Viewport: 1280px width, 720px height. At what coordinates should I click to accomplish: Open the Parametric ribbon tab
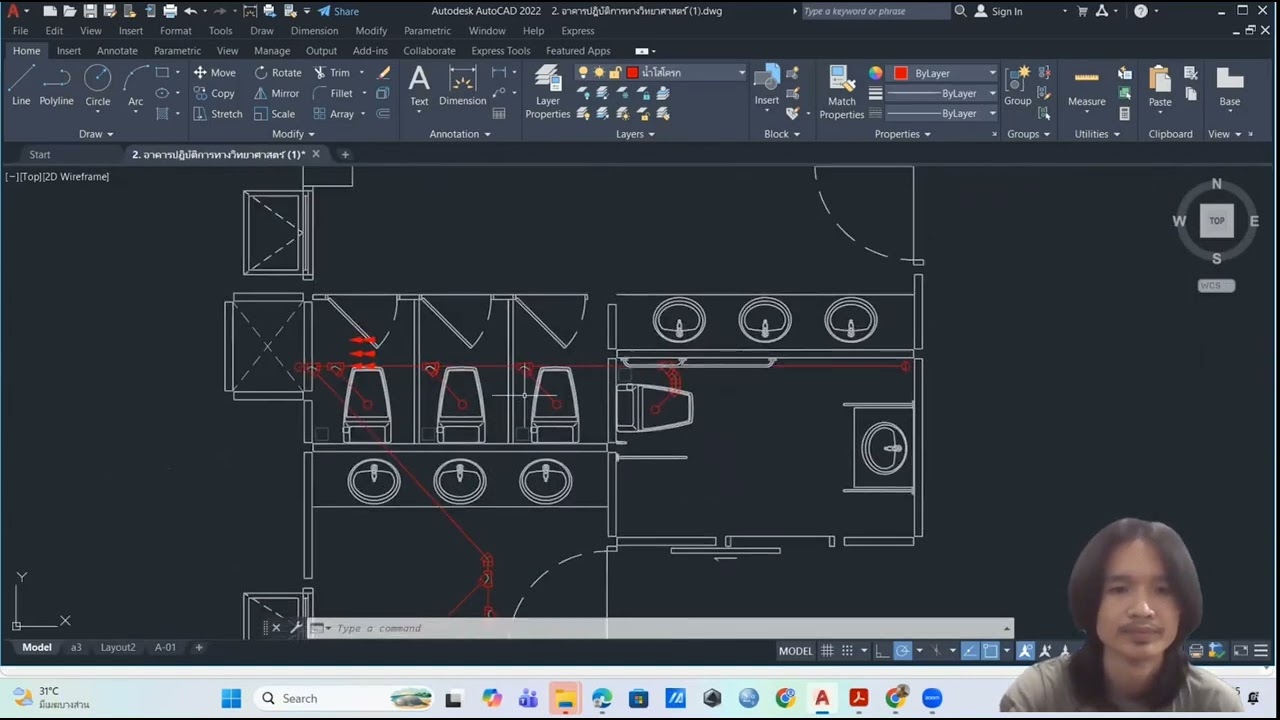coord(177,51)
